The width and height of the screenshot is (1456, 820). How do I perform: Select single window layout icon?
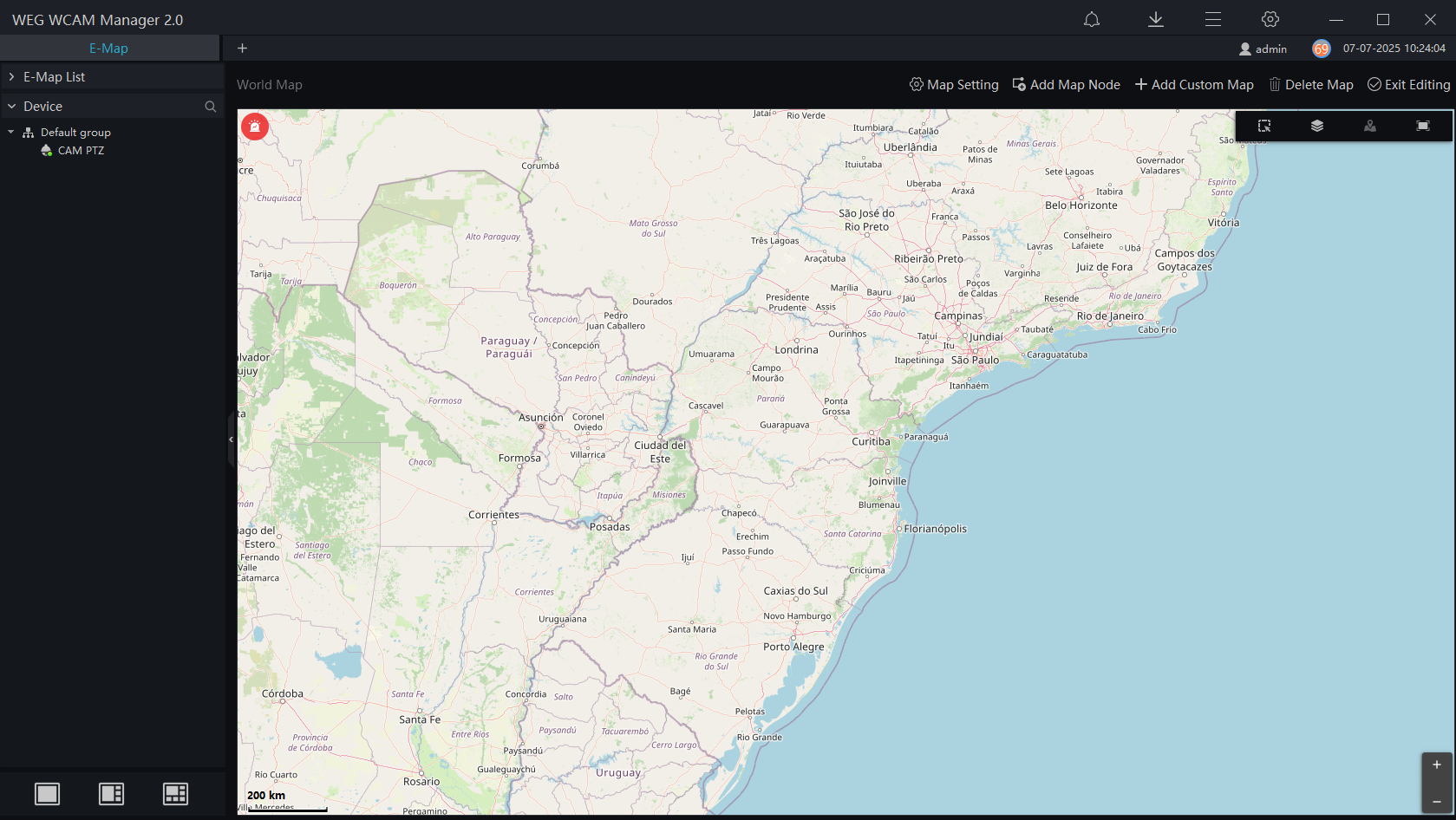48,794
